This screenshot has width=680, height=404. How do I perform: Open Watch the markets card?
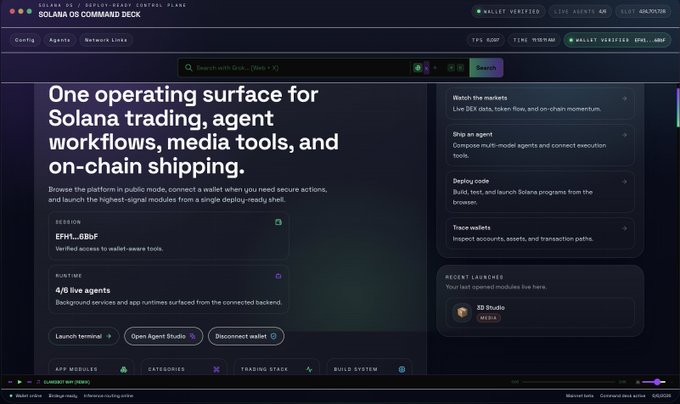[x=540, y=103]
